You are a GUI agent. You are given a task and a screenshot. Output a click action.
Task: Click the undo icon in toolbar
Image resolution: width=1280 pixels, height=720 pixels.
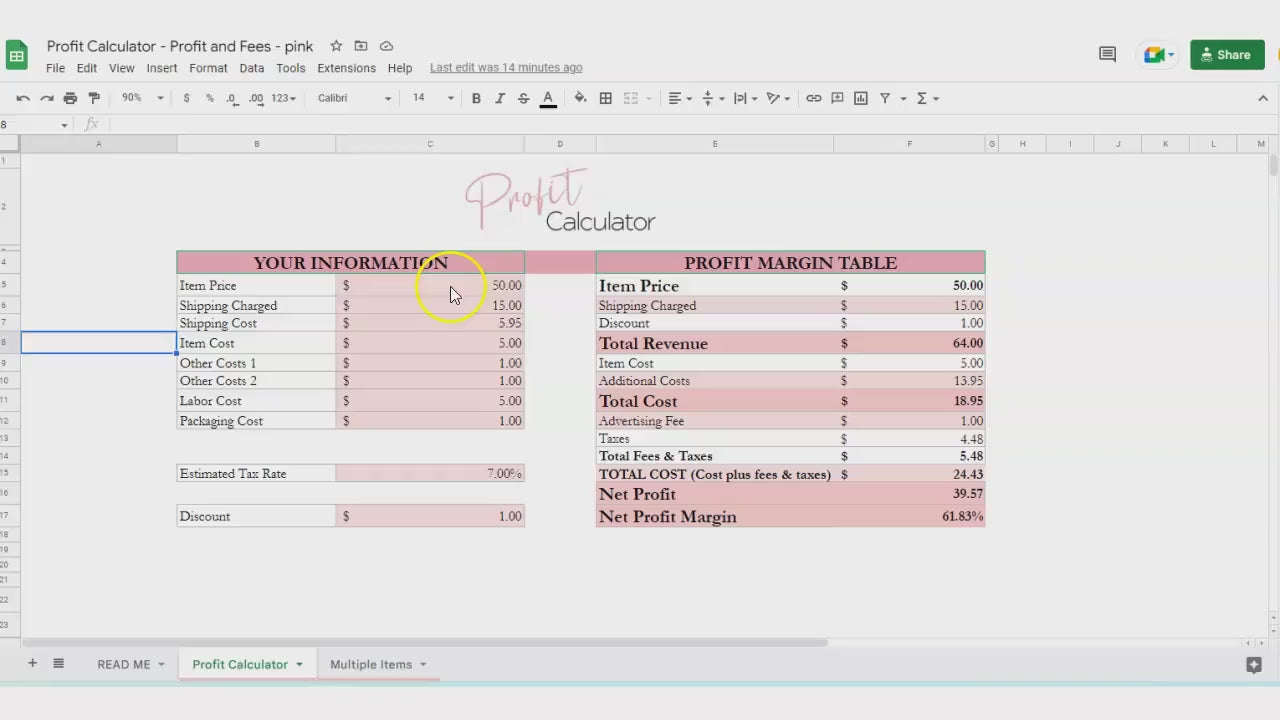pos(23,98)
